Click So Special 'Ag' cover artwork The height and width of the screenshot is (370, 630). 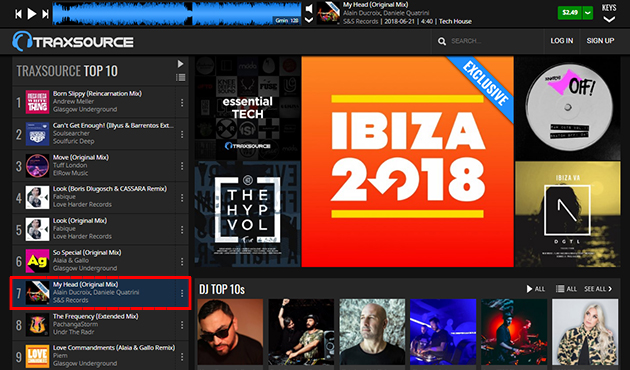click(37, 261)
